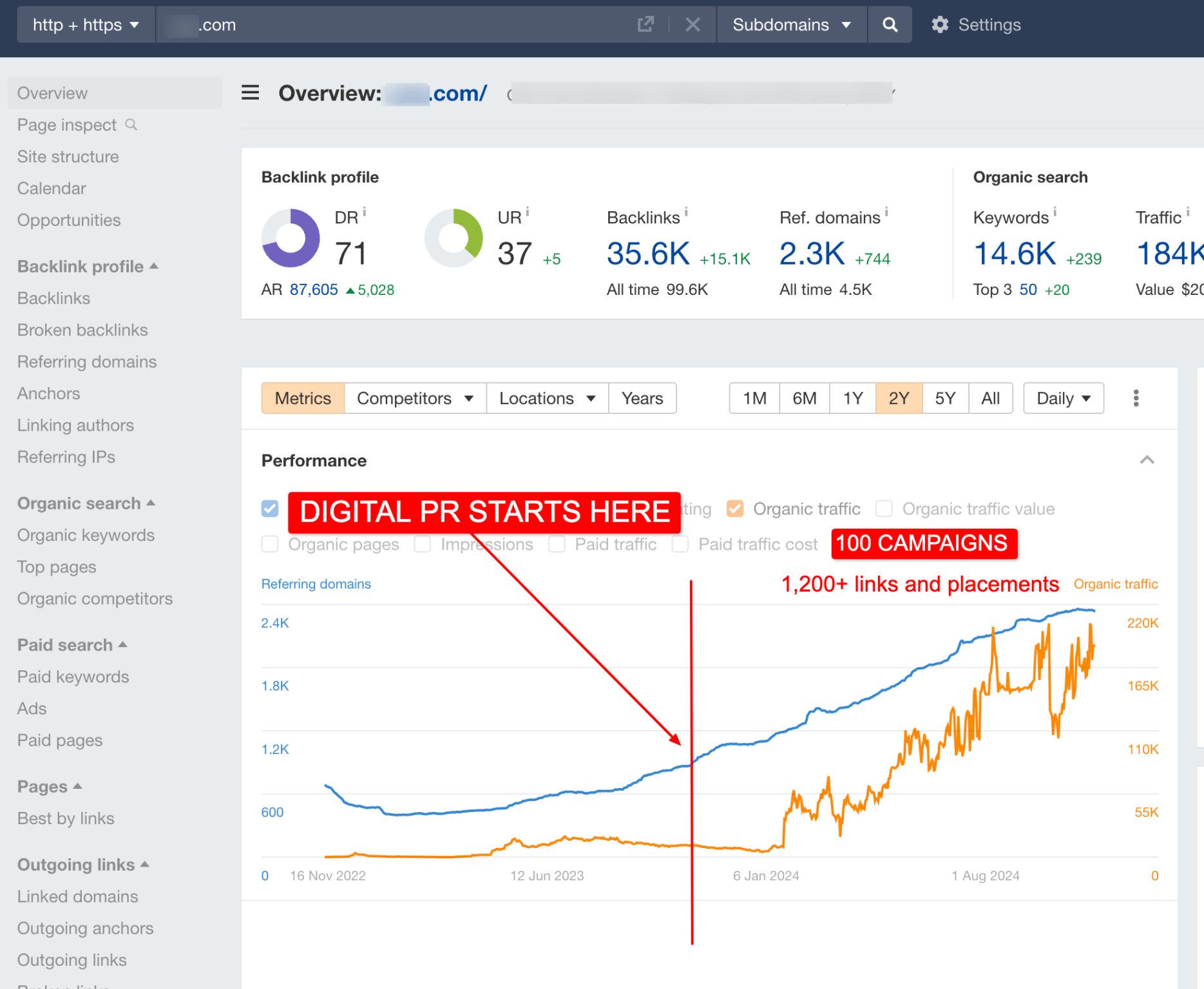
Task: Open Site structure in the sidebar
Action: click(x=68, y=156)
